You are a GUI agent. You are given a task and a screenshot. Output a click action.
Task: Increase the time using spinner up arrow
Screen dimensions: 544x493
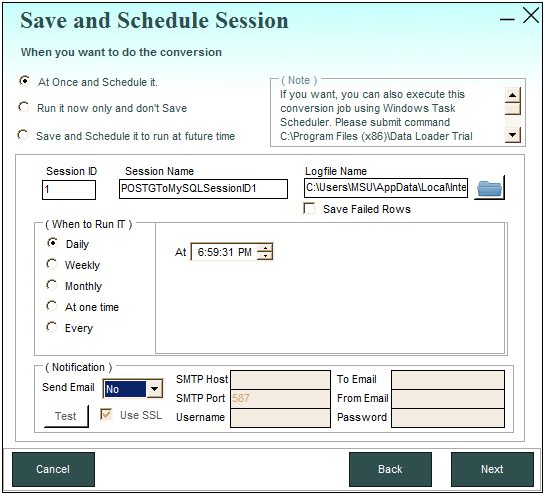click(x=265, y=248)
